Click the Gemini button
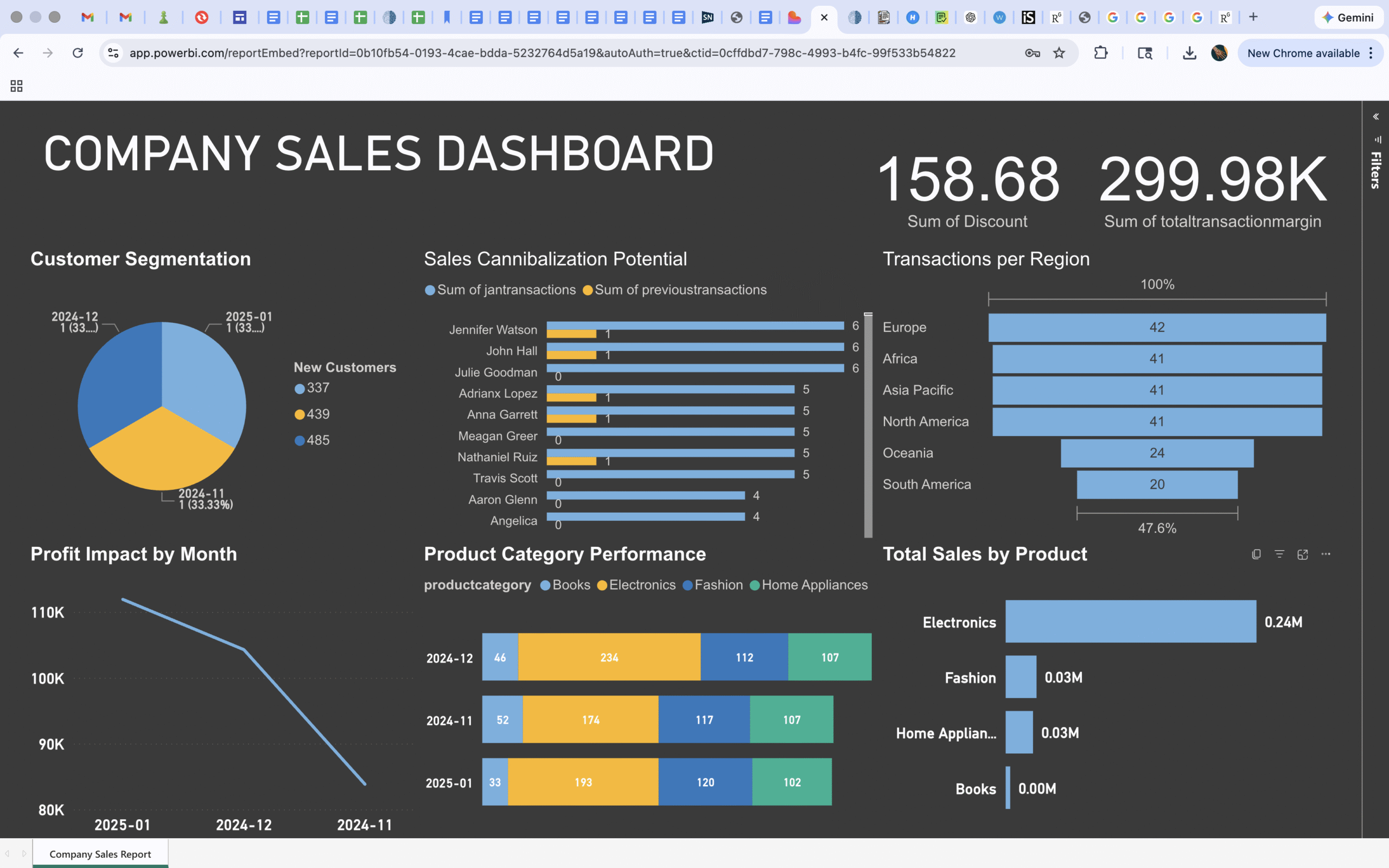This screenshot has width=1389, height=868. tap(1348, 17)
